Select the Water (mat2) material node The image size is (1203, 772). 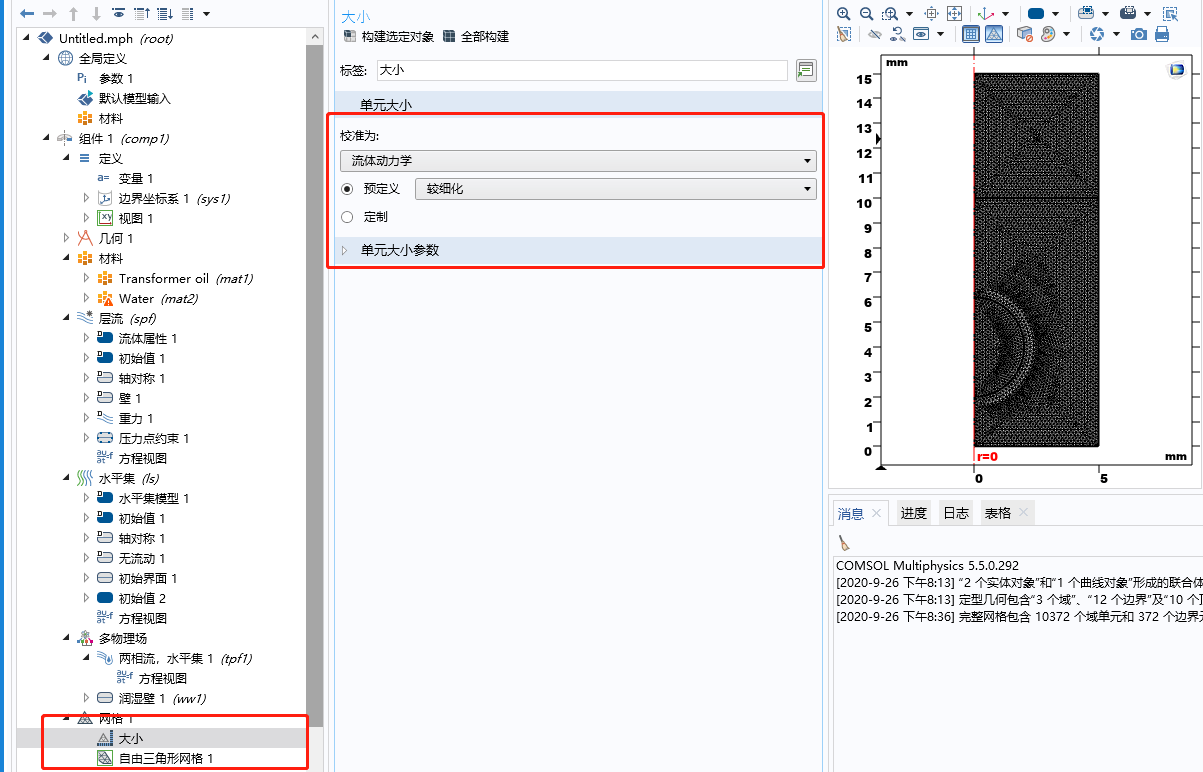pyautogui.click(x=158, y=298)
